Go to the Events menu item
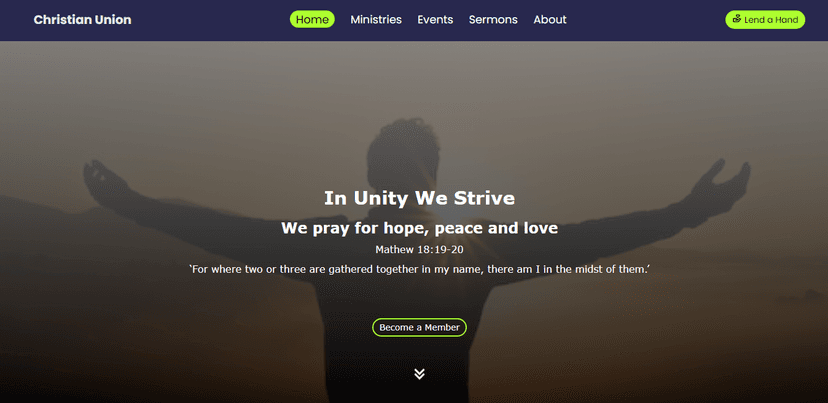The width and height of the screenshot is (828, 403). [x=435, y=20]
